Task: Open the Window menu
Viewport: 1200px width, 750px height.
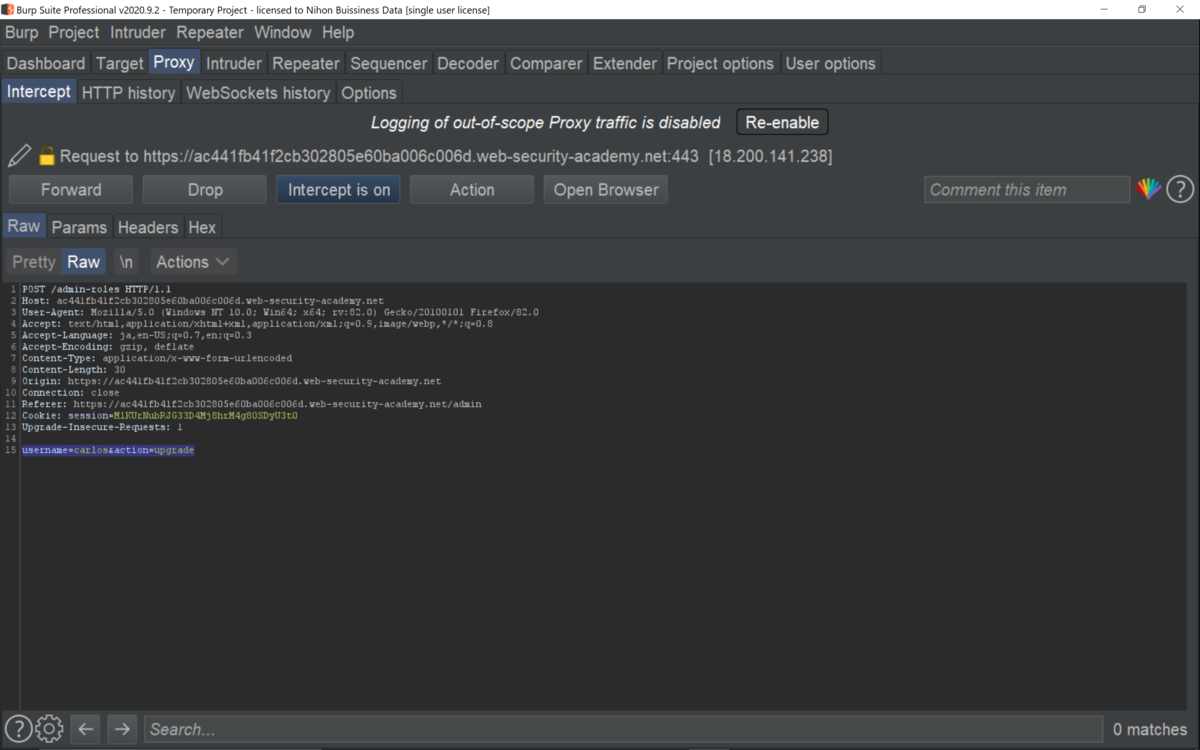Action: [x=283, y=32]
